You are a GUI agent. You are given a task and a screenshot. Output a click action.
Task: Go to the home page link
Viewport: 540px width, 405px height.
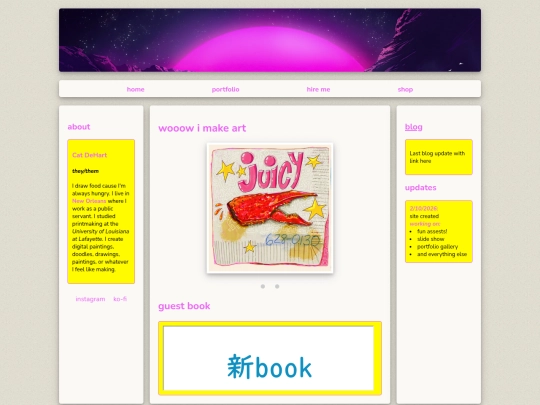pos(135,89)
